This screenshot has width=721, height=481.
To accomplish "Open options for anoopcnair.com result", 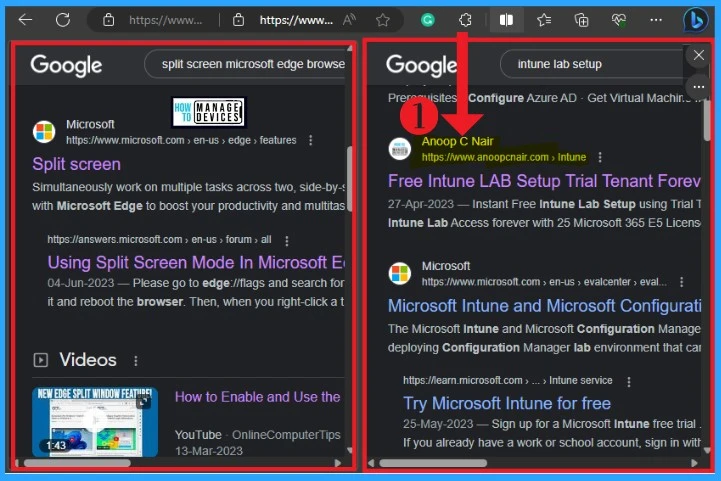I will click(600, 157).
